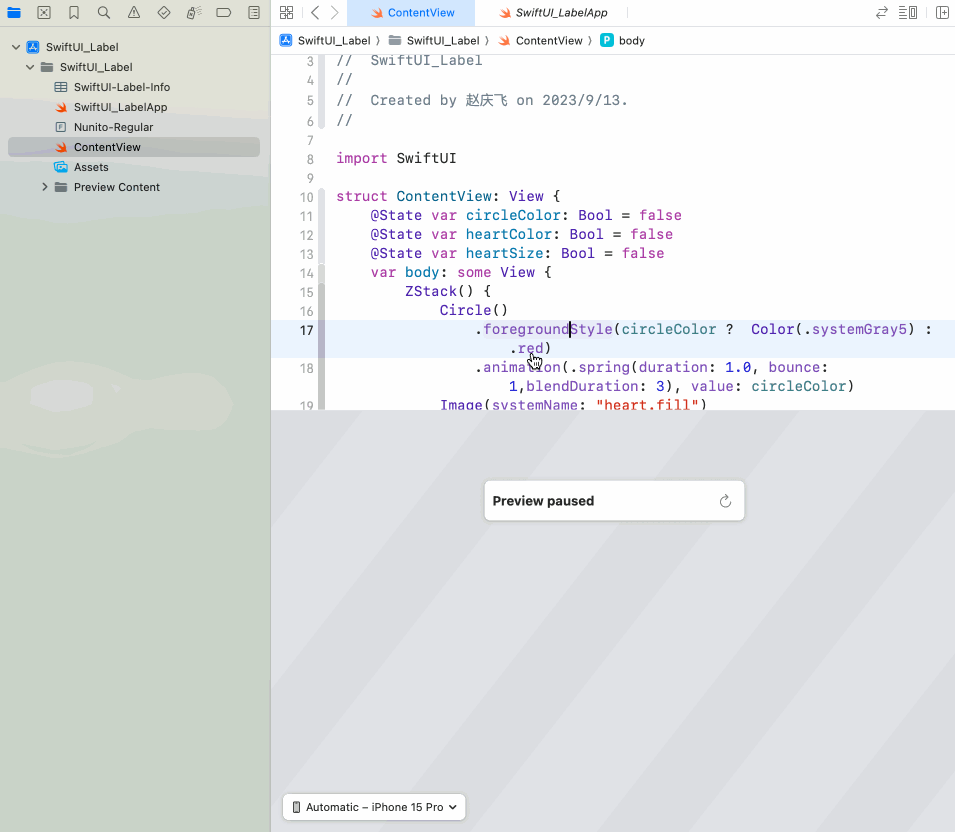955x832 pixels.
Task: Open the Source Control navigator
Action: pos(44,13)
